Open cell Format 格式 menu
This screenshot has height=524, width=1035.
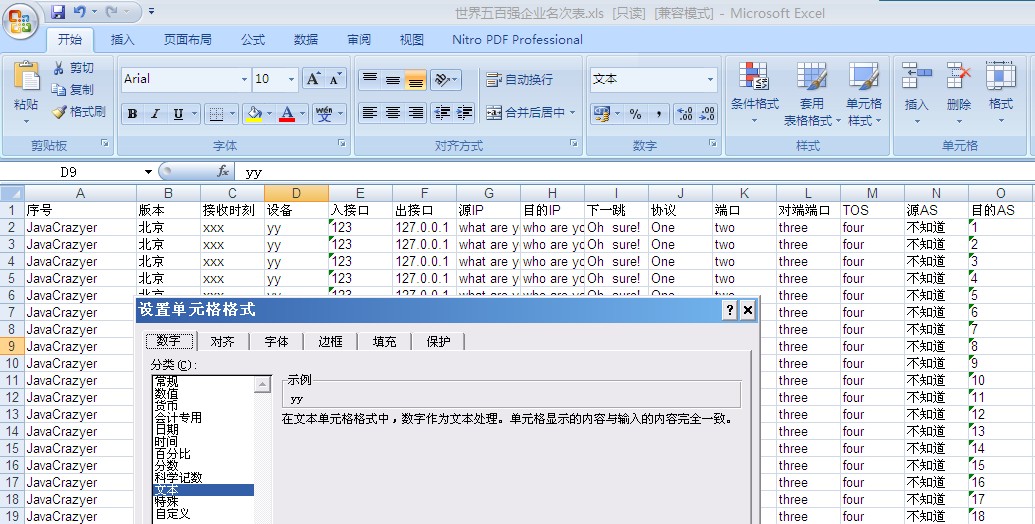pos(1001,93)
